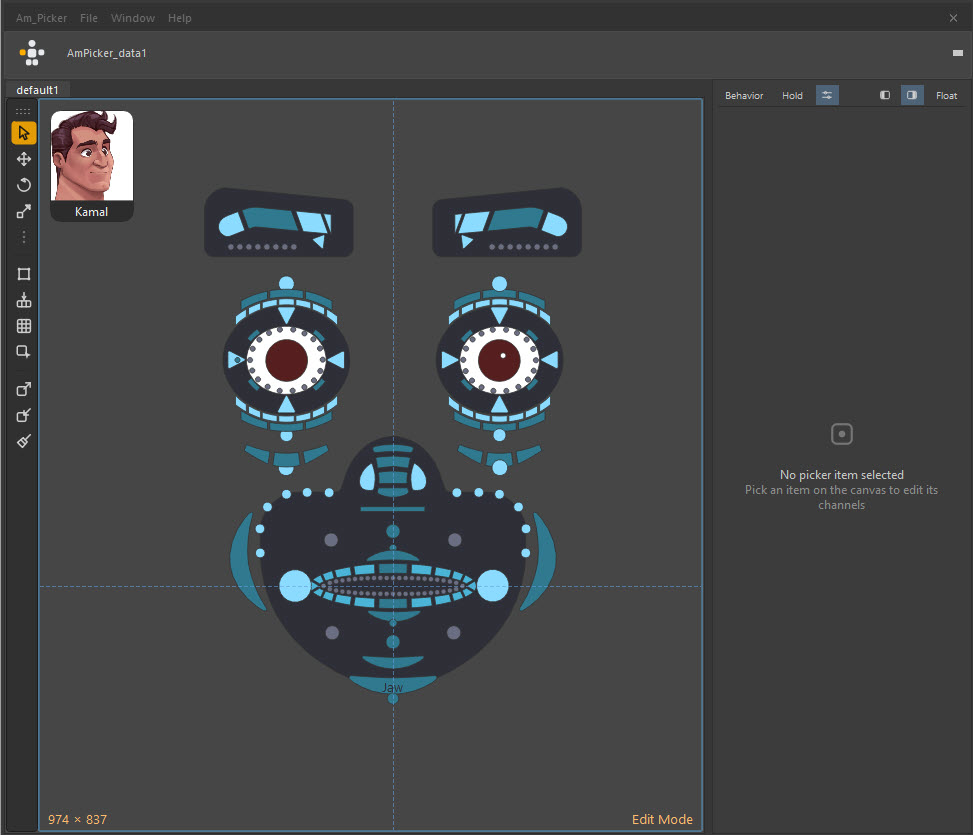The width and height of the screenshot is (973, 835).
Task: Open the Am_Picker menu
Action: [42, 18]
